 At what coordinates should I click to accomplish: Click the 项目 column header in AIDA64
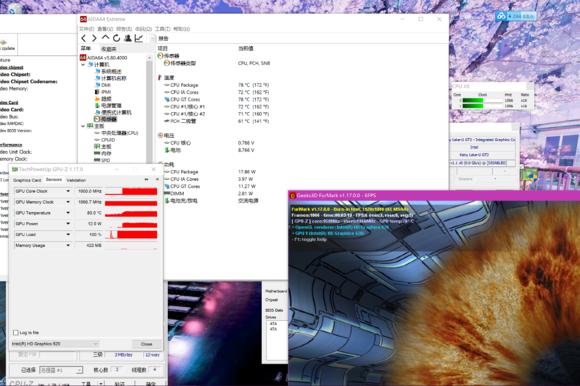(163, 48)
